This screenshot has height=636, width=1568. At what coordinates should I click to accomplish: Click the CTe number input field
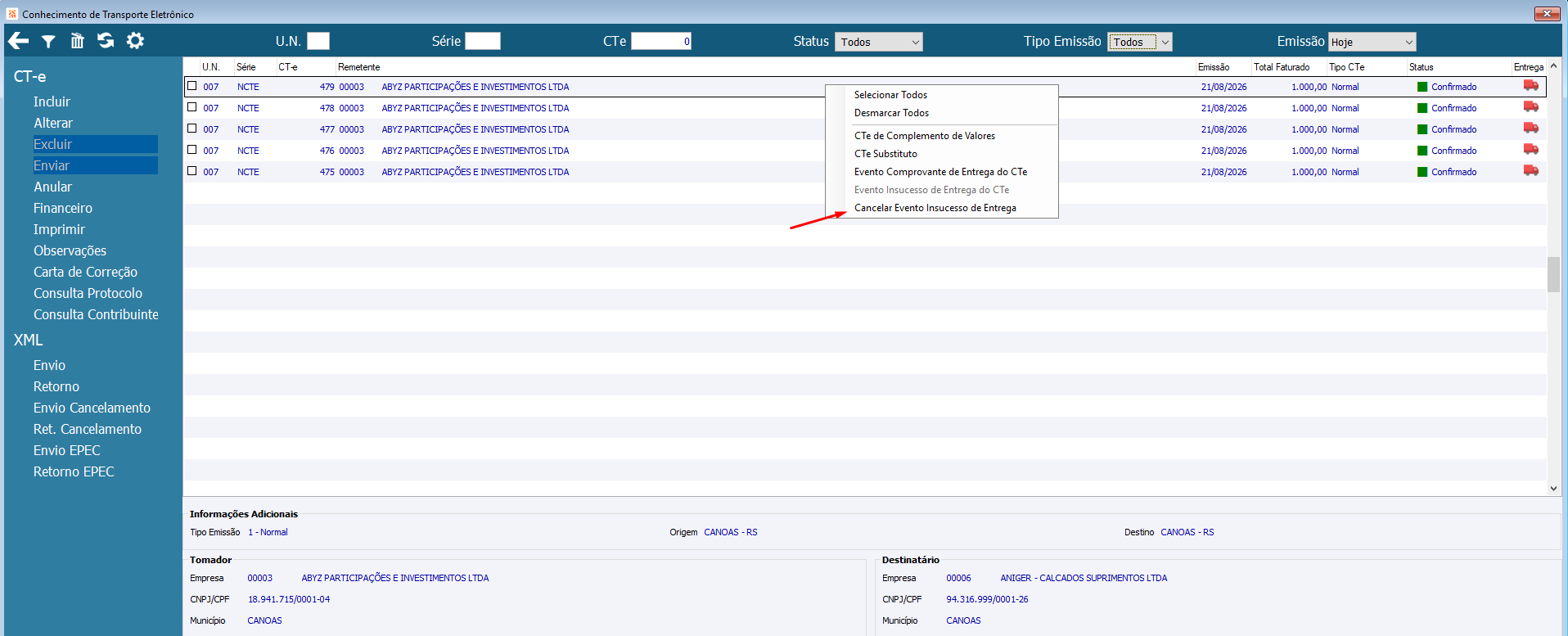[661, 41]
